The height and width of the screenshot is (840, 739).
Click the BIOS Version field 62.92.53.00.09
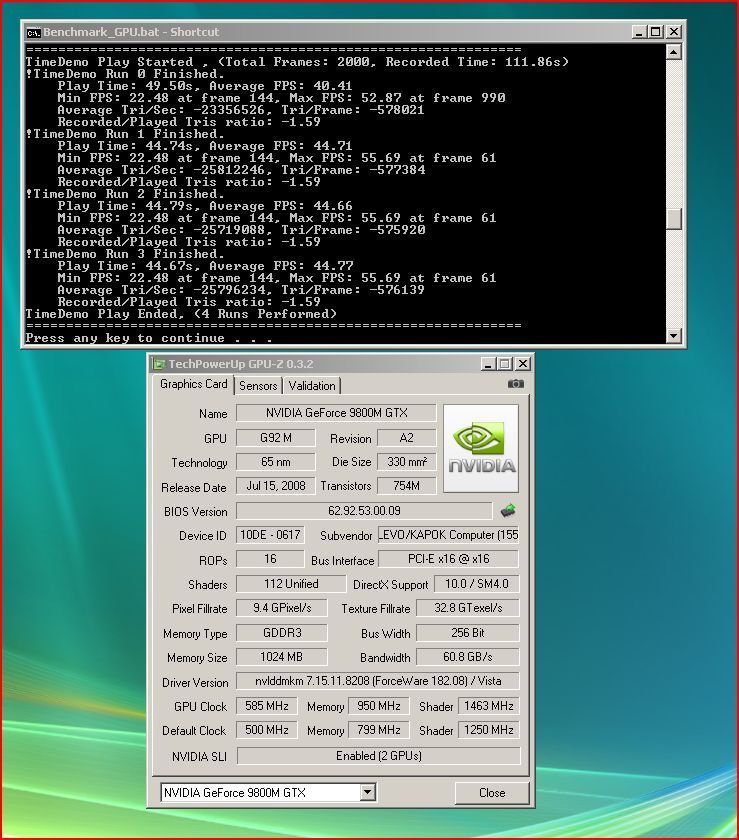tap(364, 511)
